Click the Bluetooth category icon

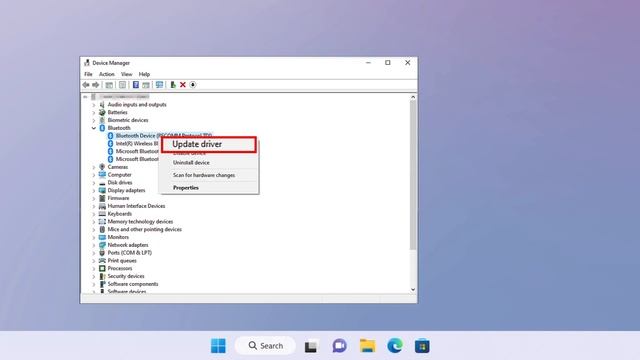(102, 128)
